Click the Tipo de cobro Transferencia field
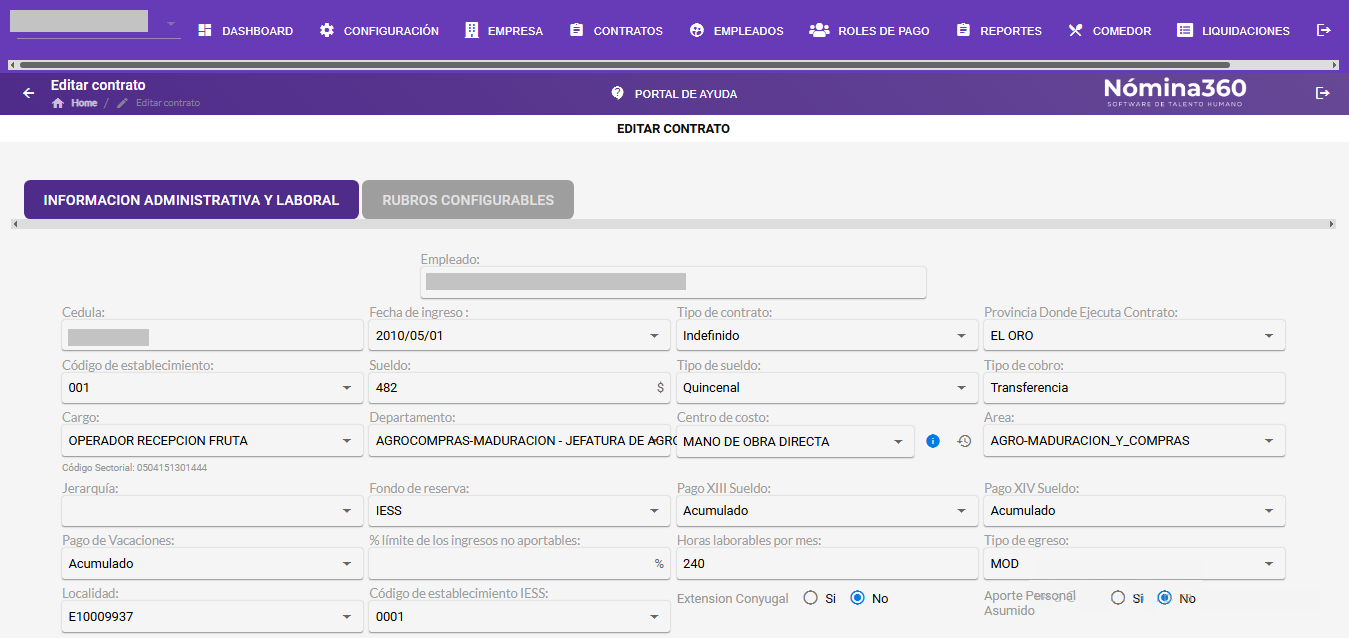 (x=1134, y=388)
